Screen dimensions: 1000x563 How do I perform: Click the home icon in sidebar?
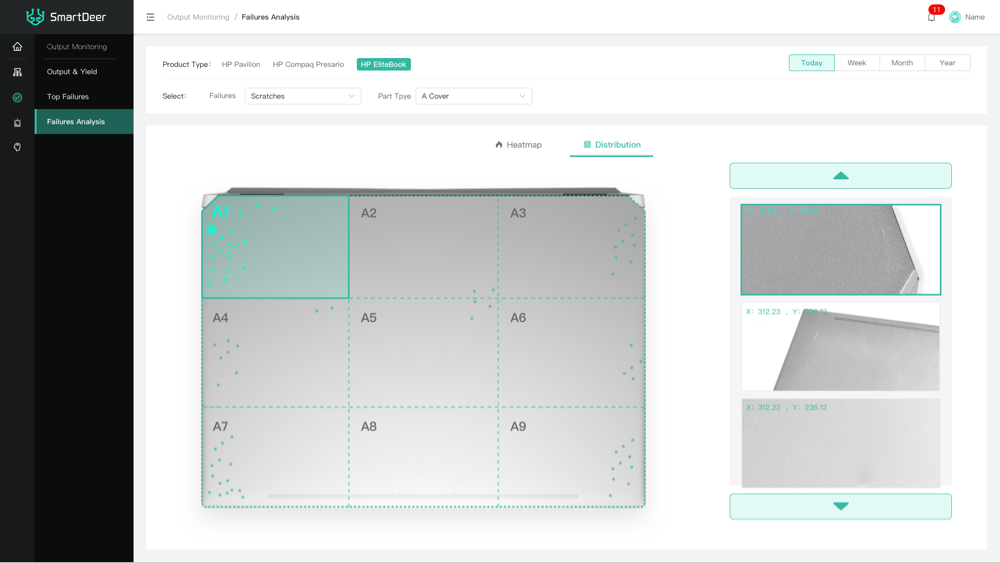(17, 47)
